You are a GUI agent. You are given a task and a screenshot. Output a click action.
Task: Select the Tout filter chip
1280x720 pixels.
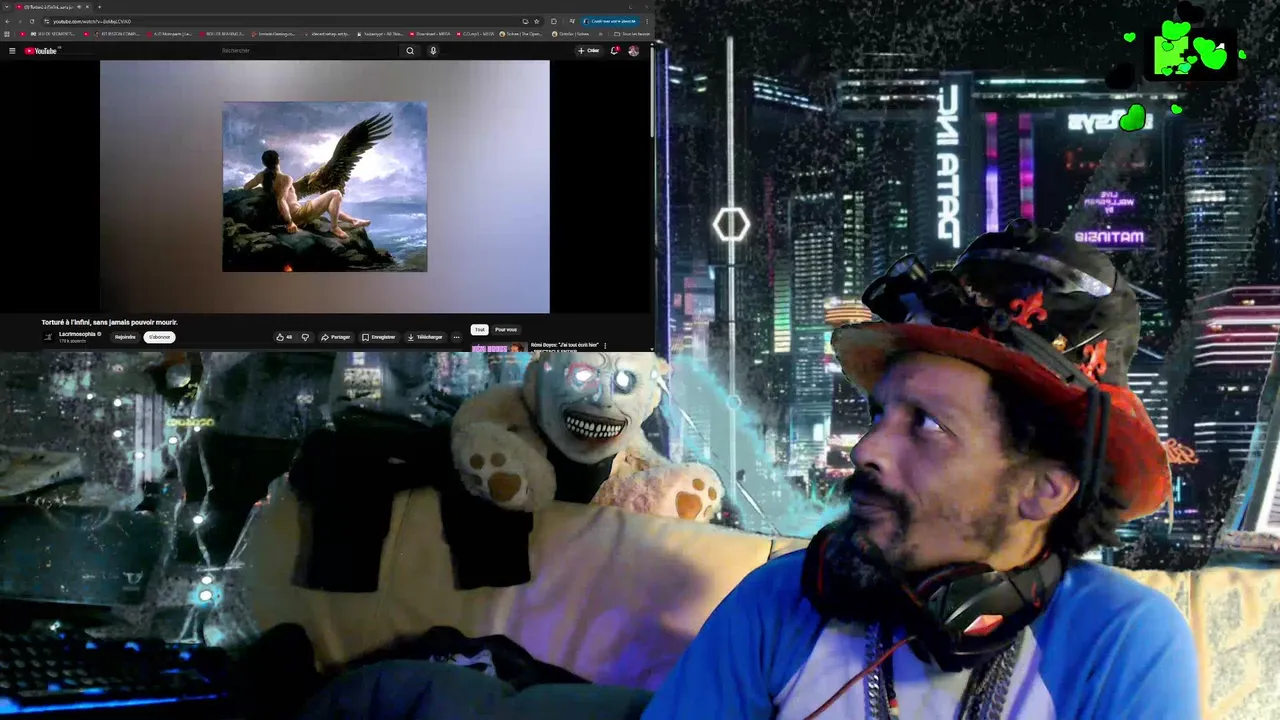click(480, 329)
